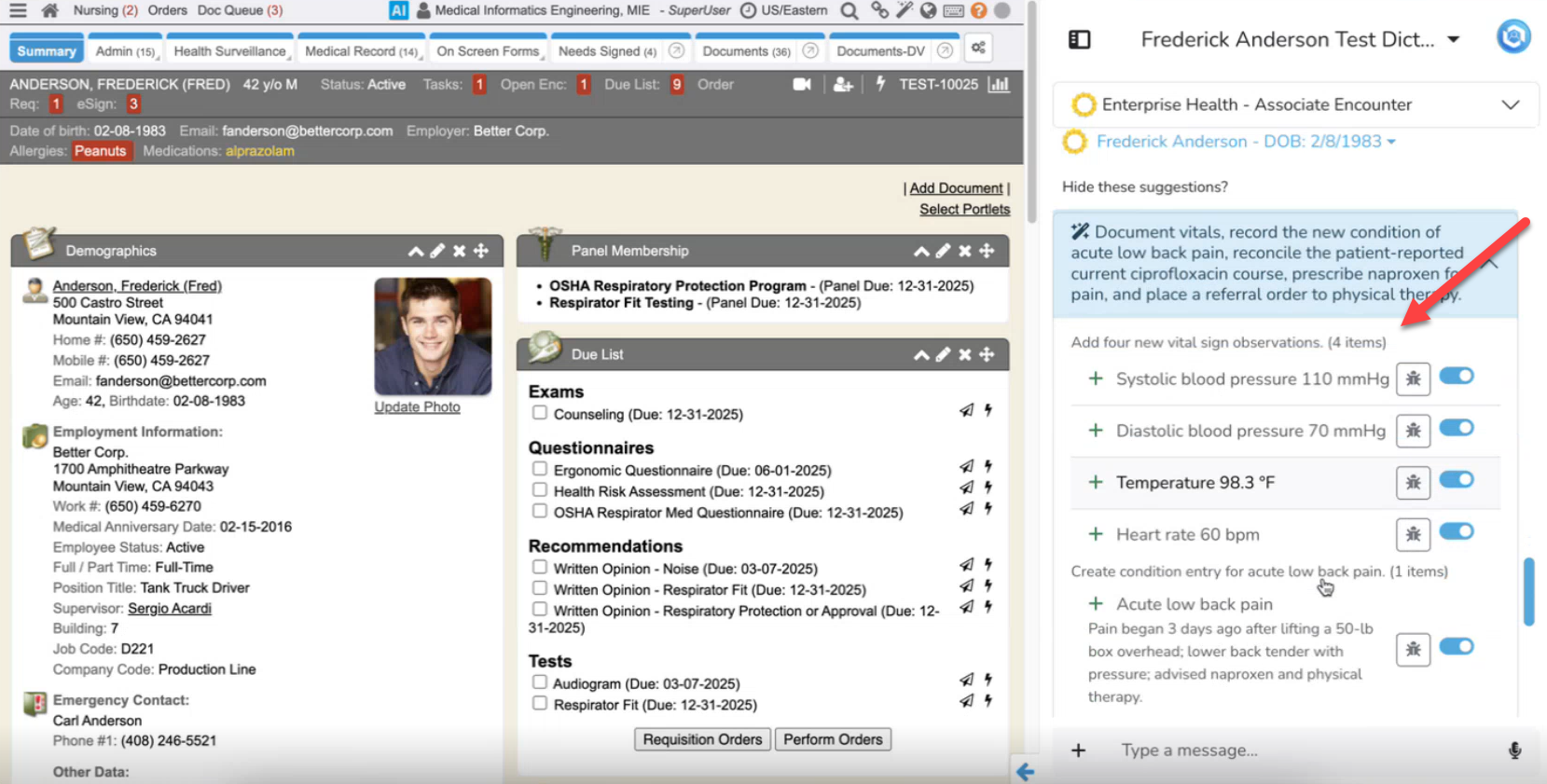
Task: Toggle the sidebar panel layout icon
Action: (x=1079, y=39)
